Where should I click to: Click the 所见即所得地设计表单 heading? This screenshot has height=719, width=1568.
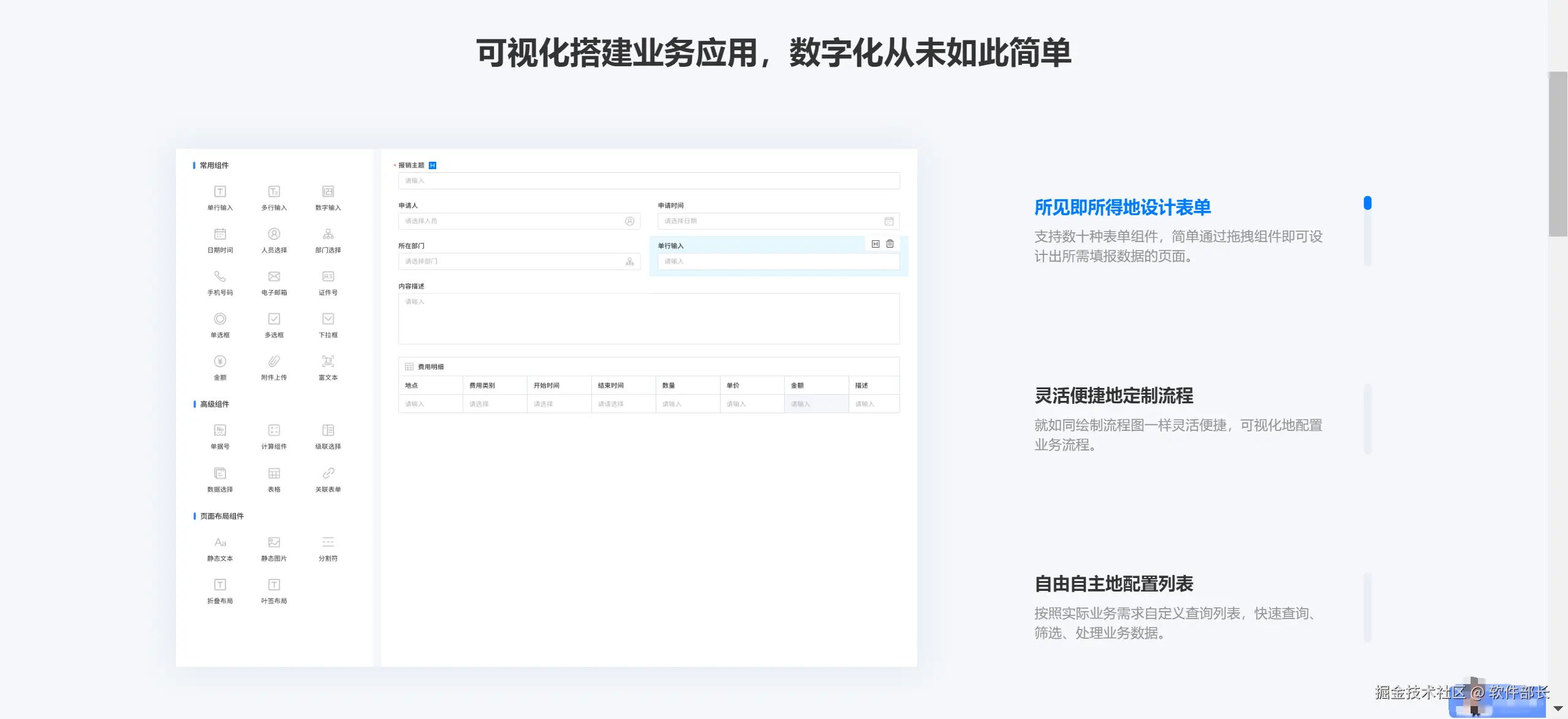[1122, 208]
